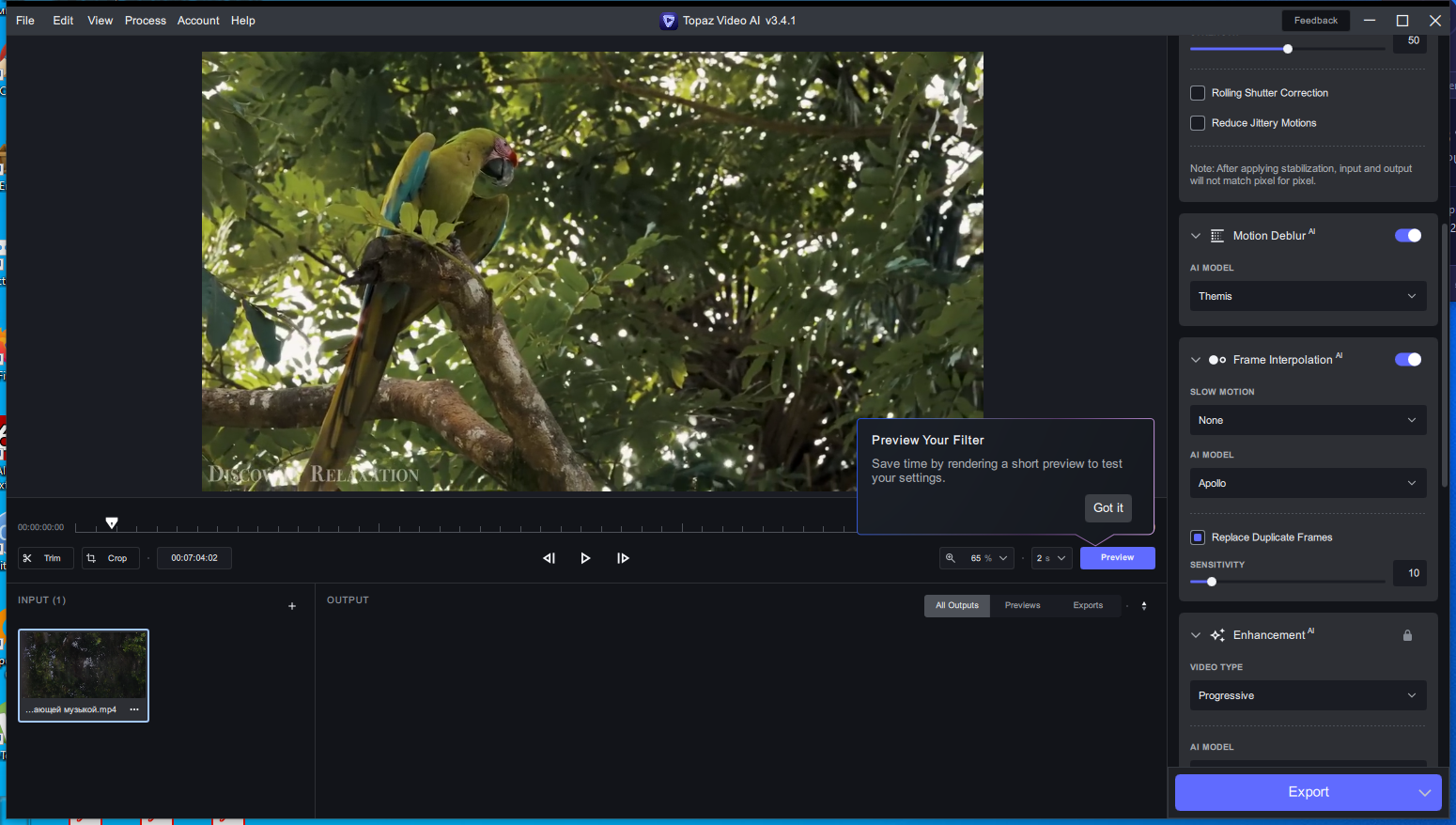Switch to the Previews tab
This screenshot has width=1456, height=825.
pyautogui.click(x=1022, y=606)
